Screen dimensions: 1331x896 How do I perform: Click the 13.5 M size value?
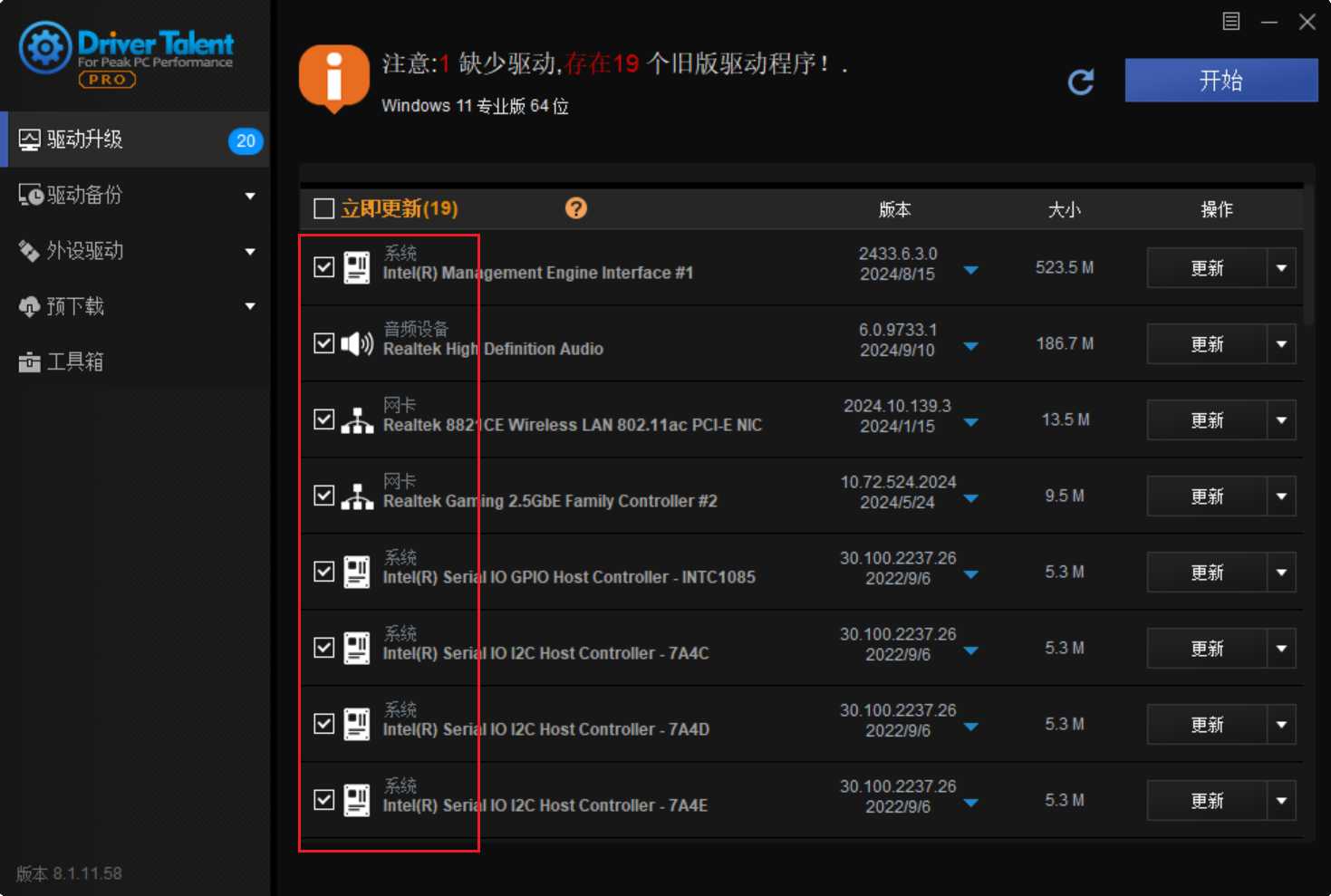point(1066,419)
